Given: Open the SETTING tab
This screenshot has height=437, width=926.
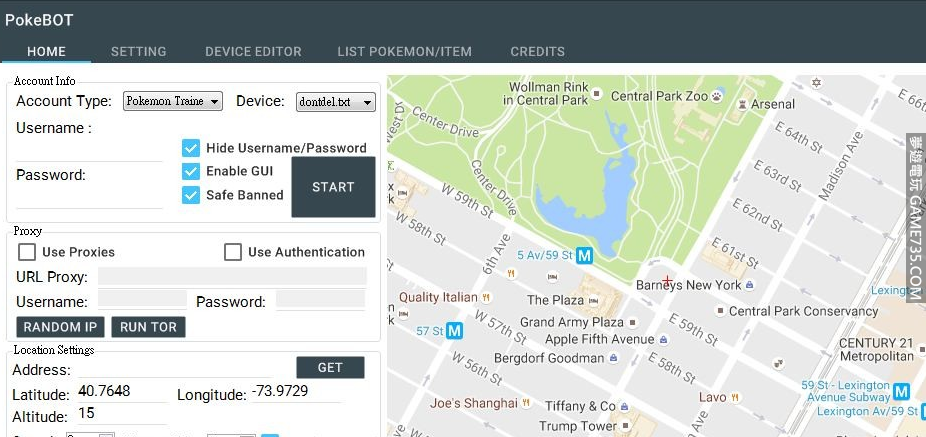Looking at the screenshot, I should point(138,51).
